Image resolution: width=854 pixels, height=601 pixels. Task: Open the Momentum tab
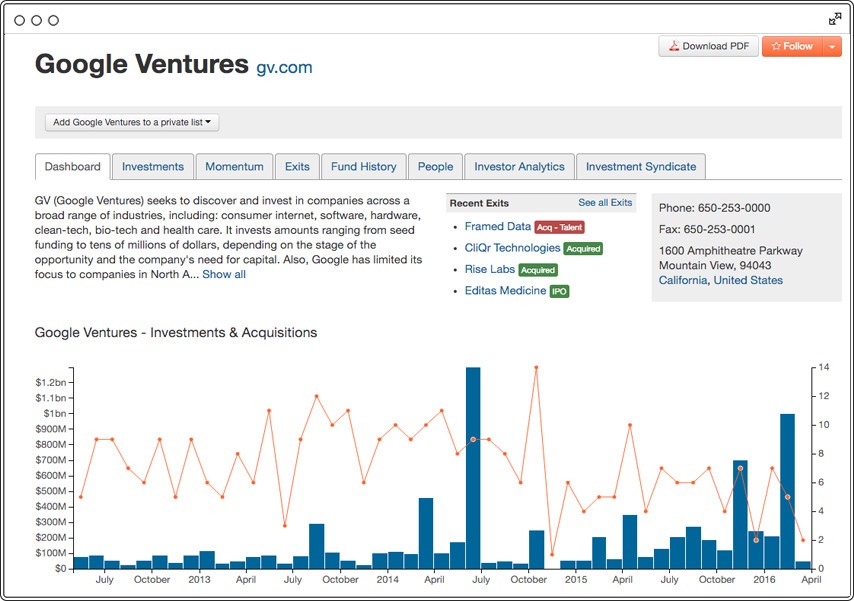234,167
